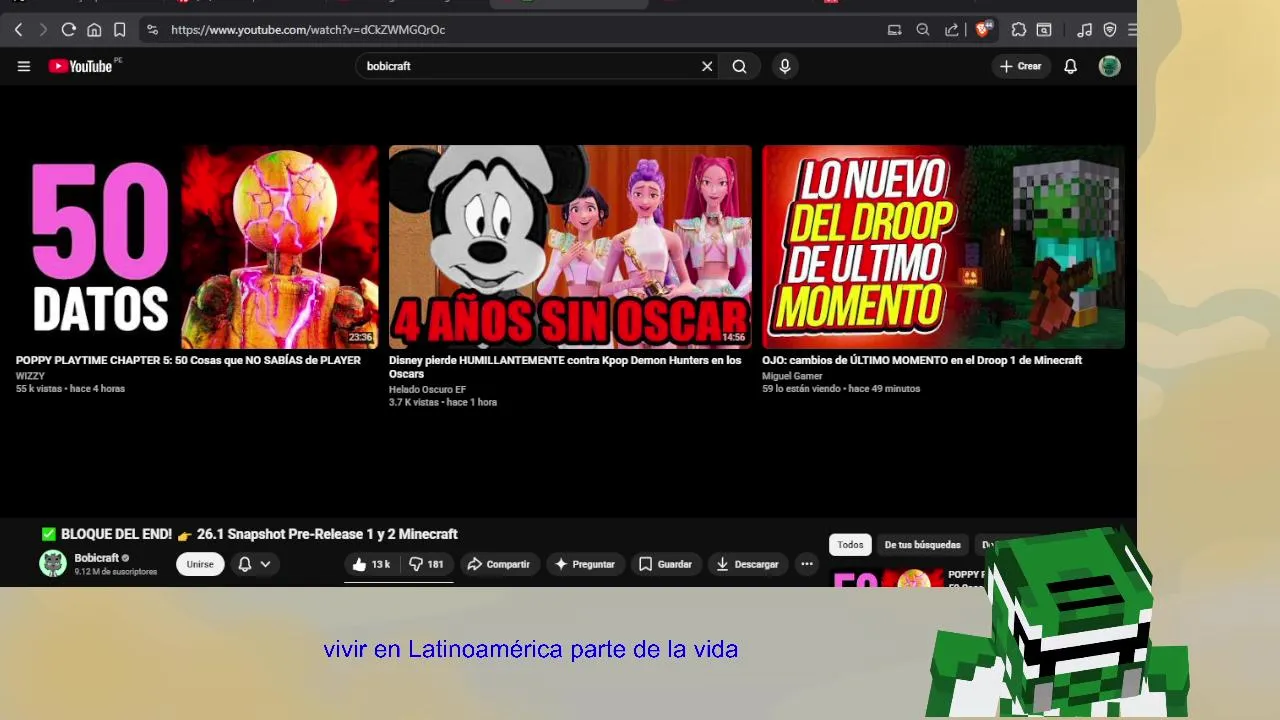Go back using the browser back arrow
The height and width of the screenshot is (720, 1280).
pos(18,30)
